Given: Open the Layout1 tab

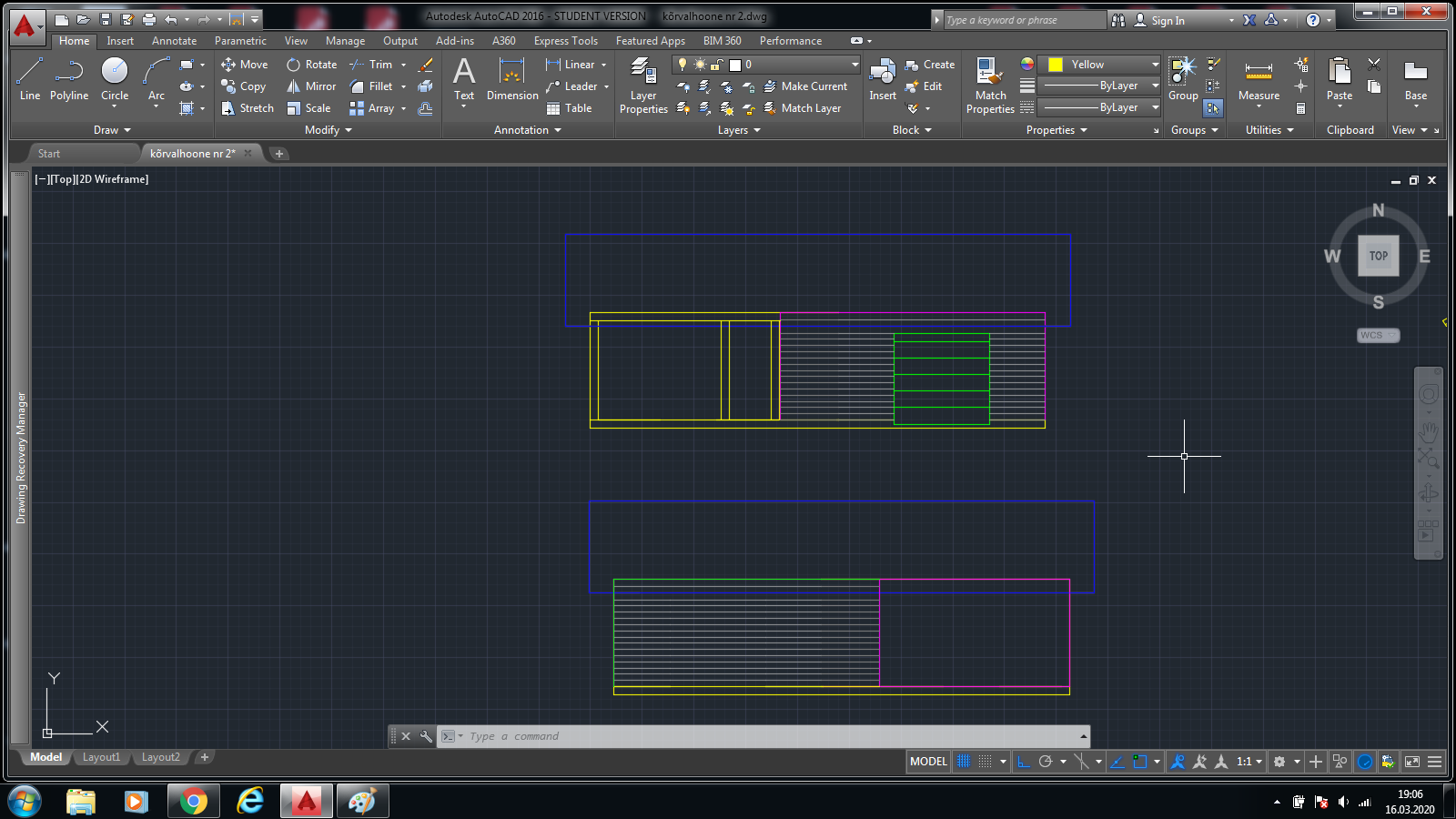Looking at the screenshot, I should pos(101,757).
